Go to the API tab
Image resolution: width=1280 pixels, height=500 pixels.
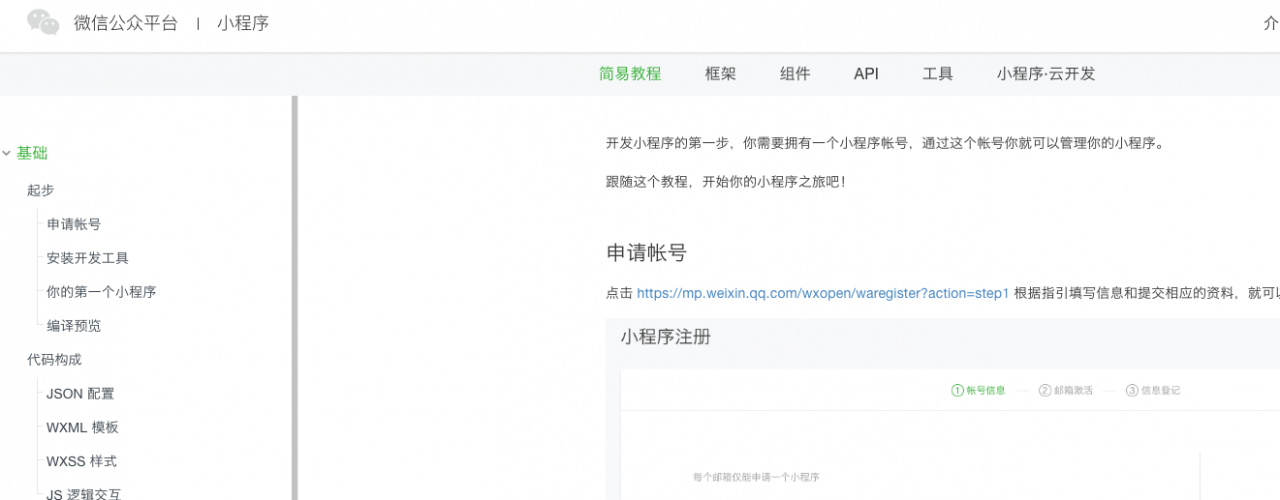coord(866,74)
